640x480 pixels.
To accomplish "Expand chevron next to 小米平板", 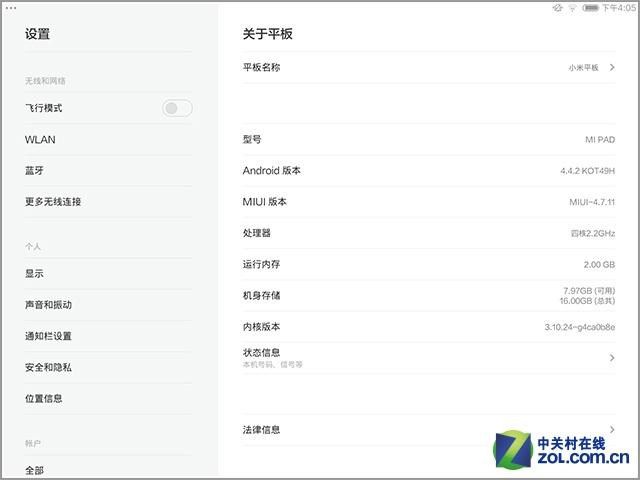I will [x=612, y=67].
